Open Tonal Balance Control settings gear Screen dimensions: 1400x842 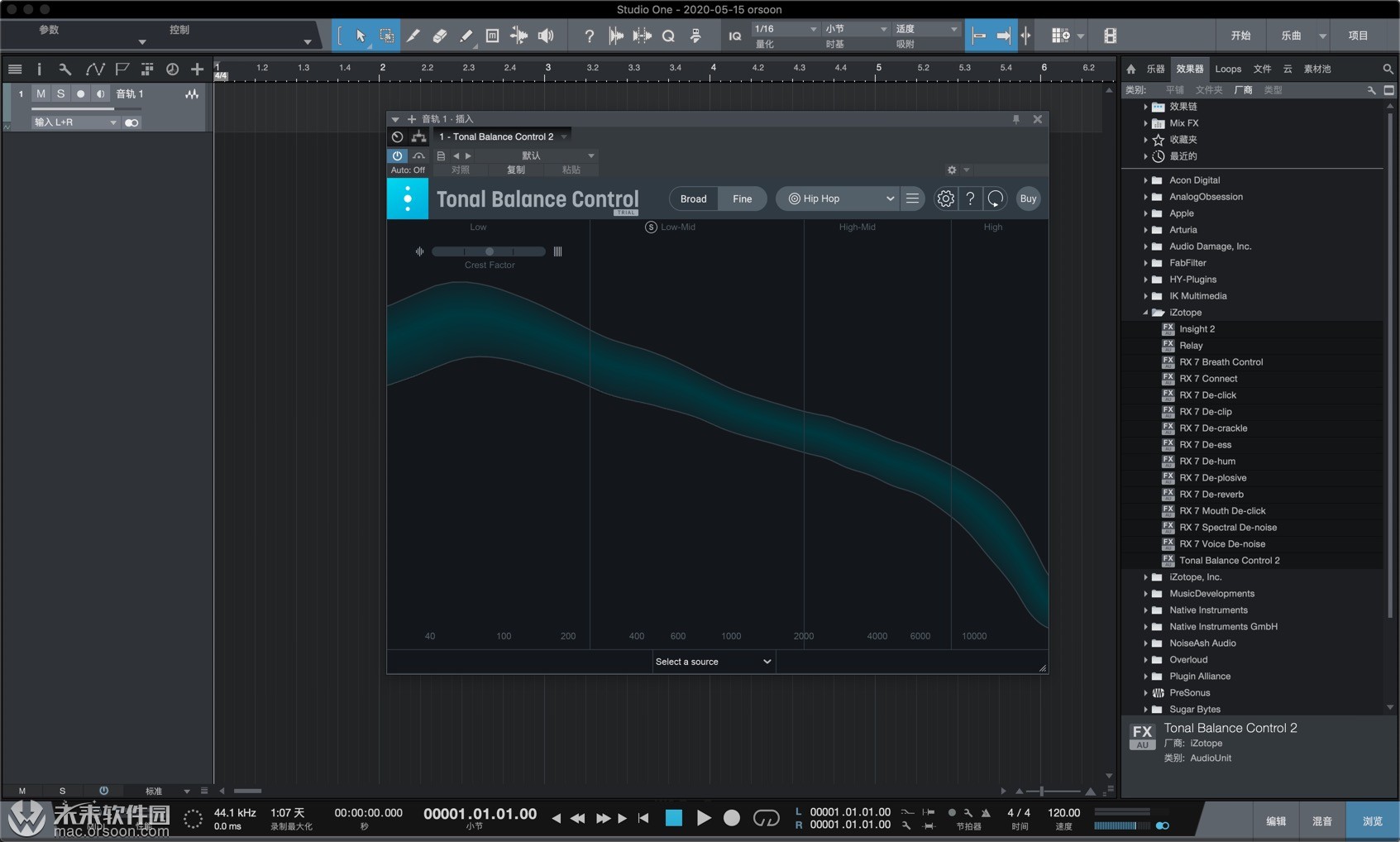(x=945, y=199)
